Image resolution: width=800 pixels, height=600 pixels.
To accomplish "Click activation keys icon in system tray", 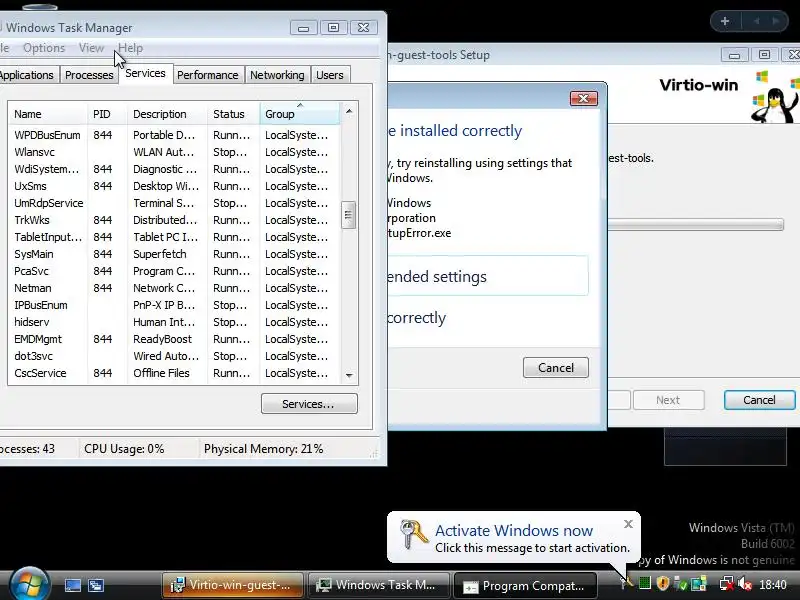I will pyautogui.click(x=625, y=582).
